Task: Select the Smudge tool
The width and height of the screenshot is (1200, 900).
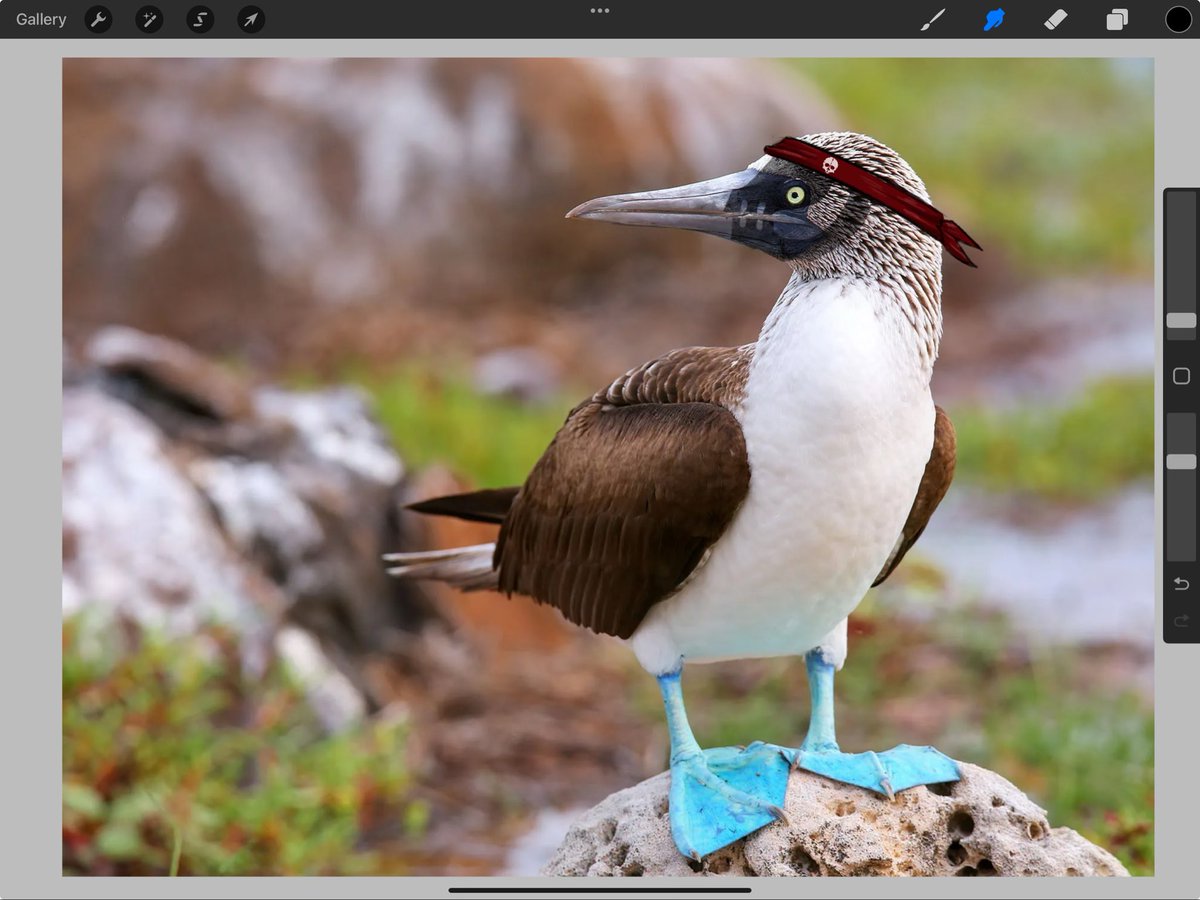Action: click(x=994, y=19)
